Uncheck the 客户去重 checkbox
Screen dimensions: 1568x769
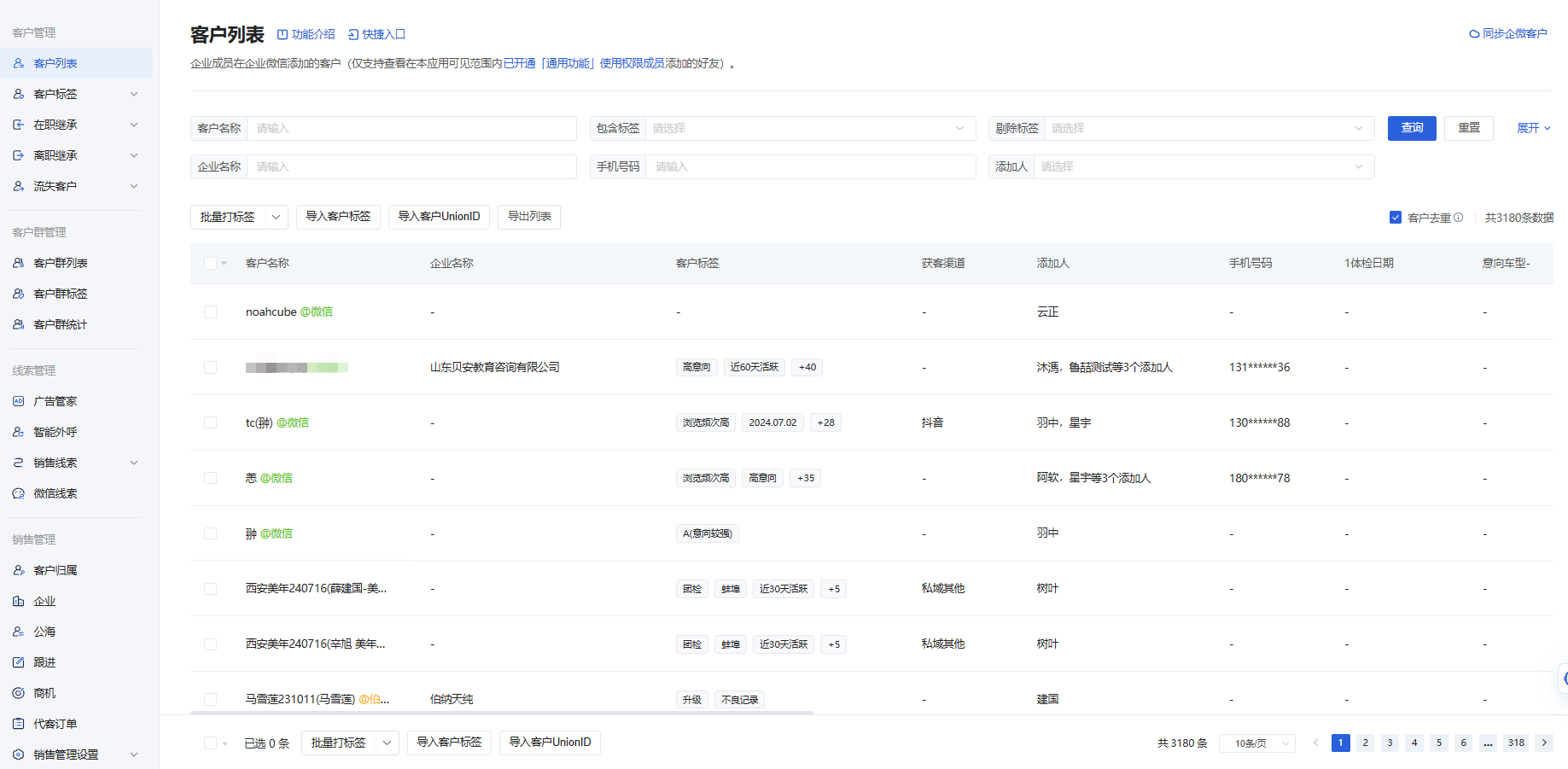tap(1396, 218)
